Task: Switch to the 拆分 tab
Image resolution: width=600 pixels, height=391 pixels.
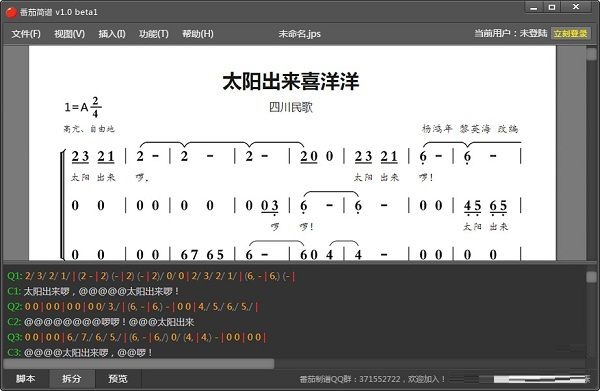Action: click(72, 379)
